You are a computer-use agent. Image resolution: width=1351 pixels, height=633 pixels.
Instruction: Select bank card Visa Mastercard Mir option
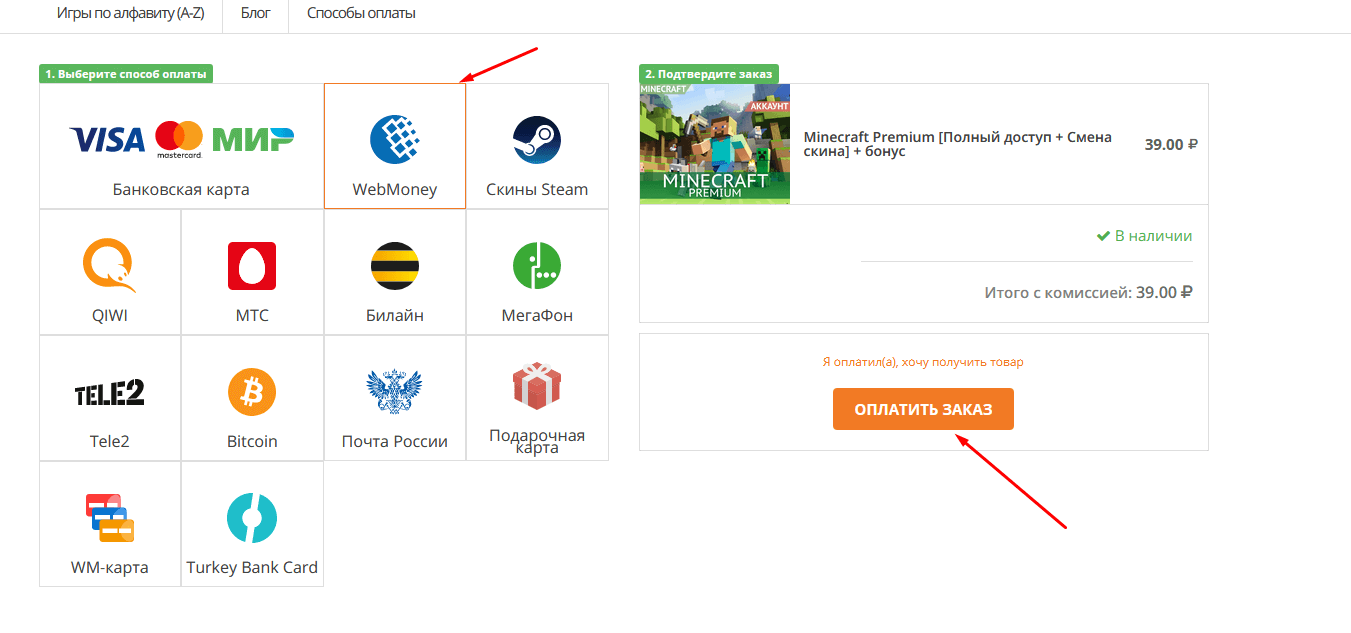coord(181,140)
